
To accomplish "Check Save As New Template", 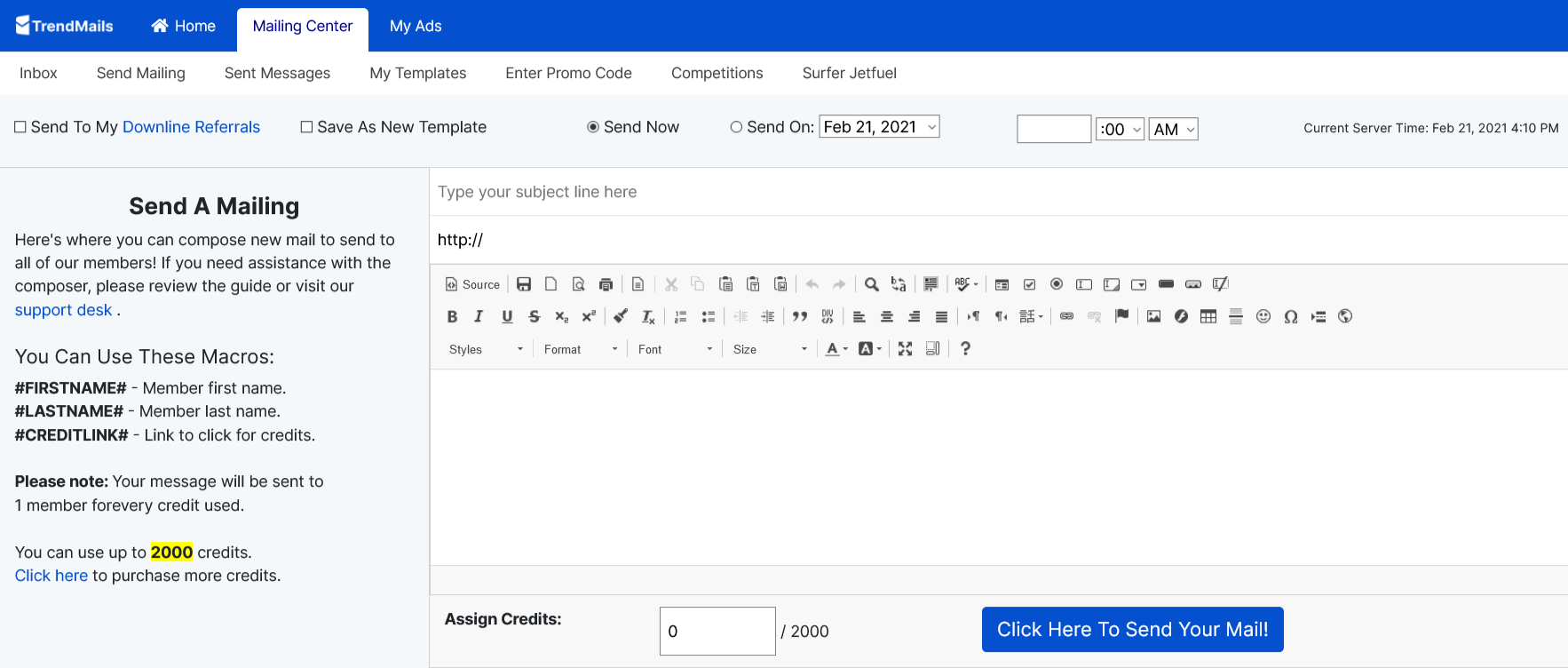I will pyautogui.click(x=306, y=127).
